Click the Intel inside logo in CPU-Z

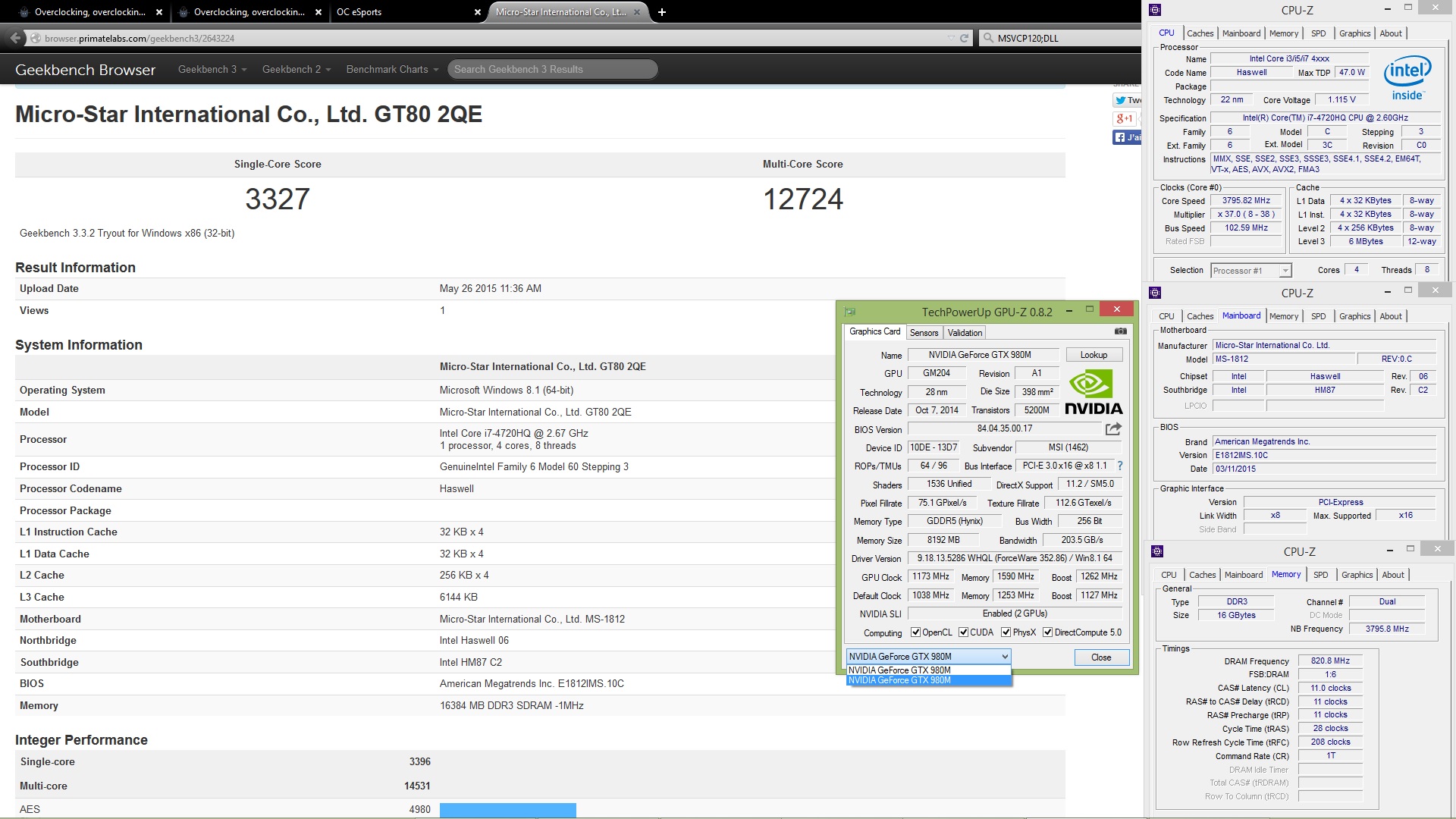pos(1407,78)
